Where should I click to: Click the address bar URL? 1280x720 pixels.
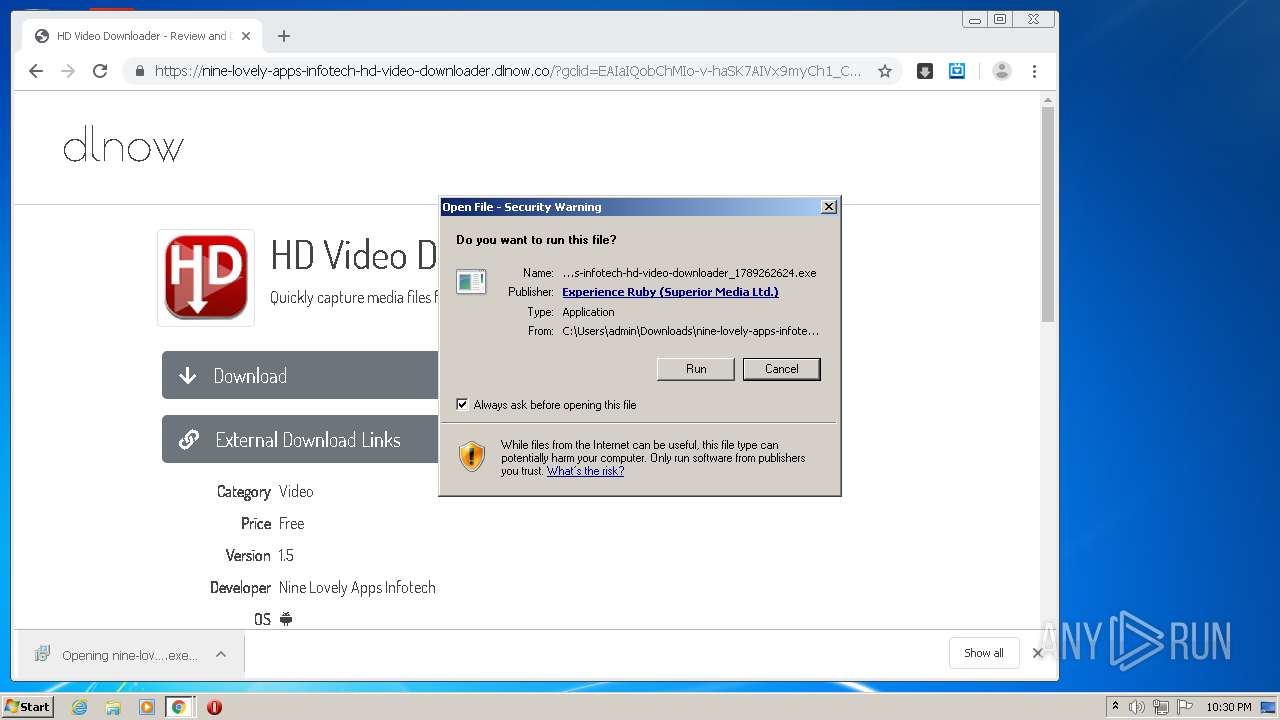508,71
